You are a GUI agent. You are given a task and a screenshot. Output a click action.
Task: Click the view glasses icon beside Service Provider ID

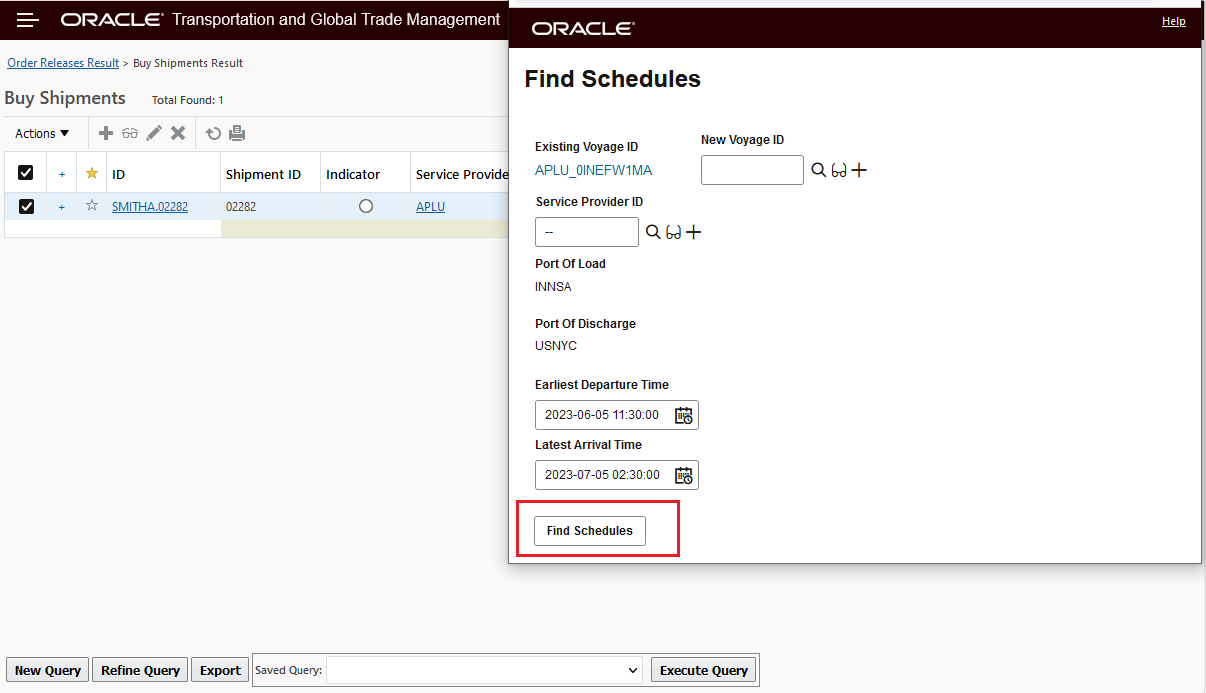pos(673,232)
